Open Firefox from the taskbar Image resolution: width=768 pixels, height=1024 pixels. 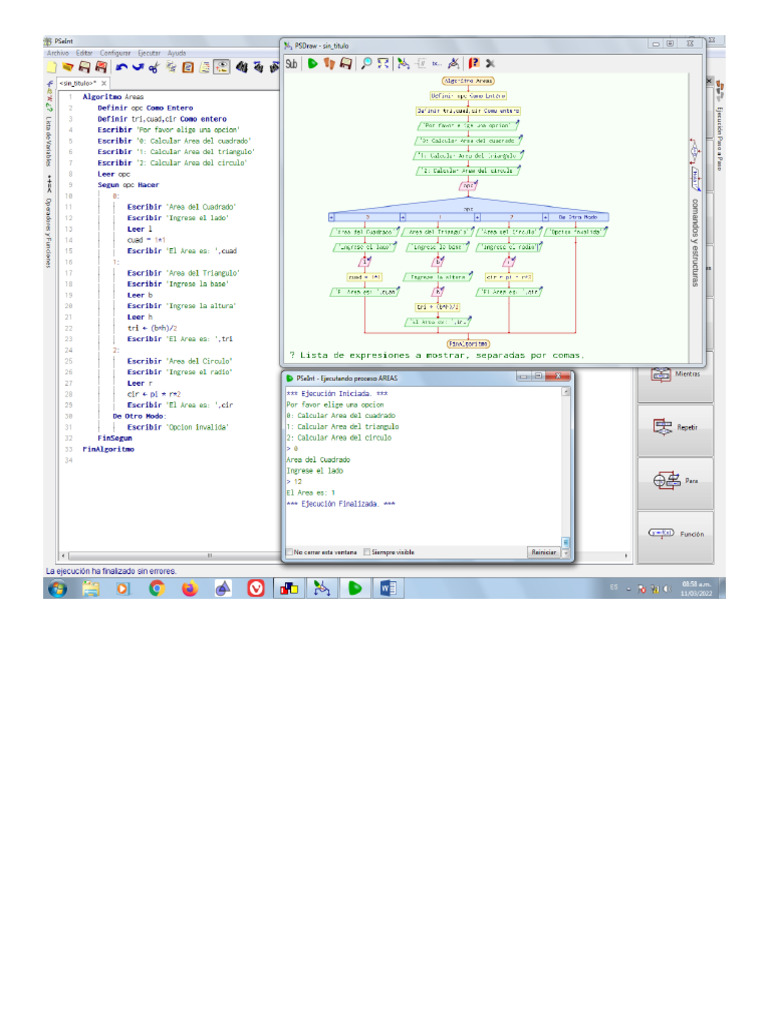190,589
